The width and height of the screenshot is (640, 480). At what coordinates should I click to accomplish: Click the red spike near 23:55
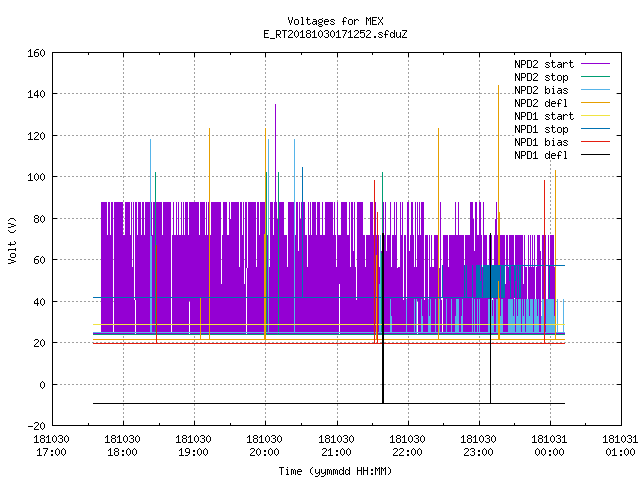(544, 261)
